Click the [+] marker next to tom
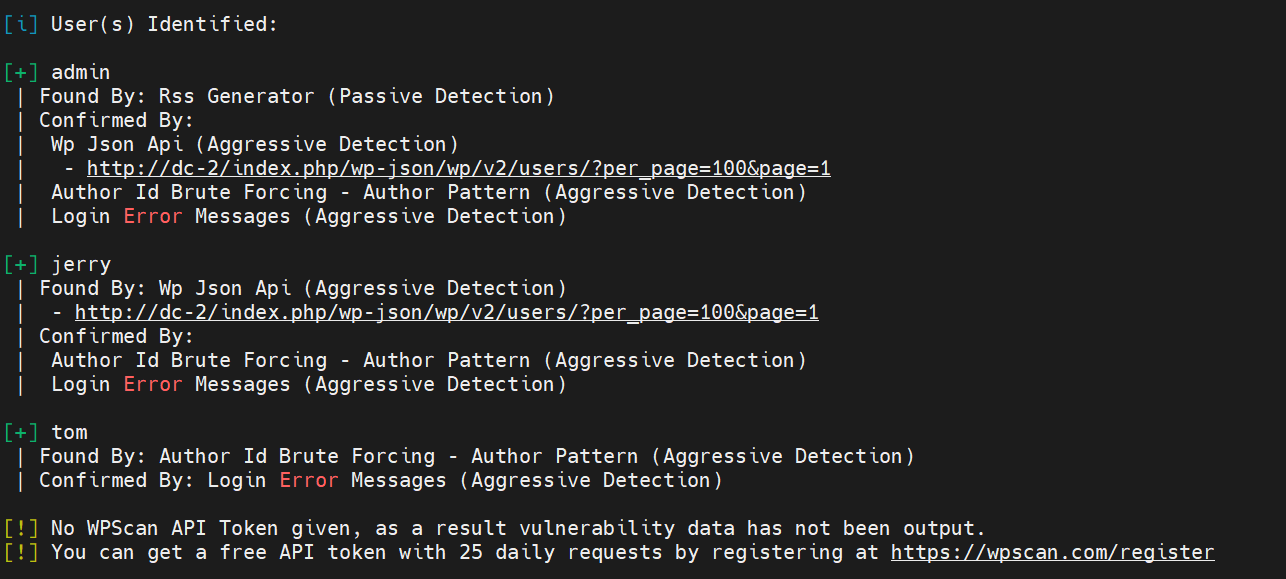 [x=21, y=432]
